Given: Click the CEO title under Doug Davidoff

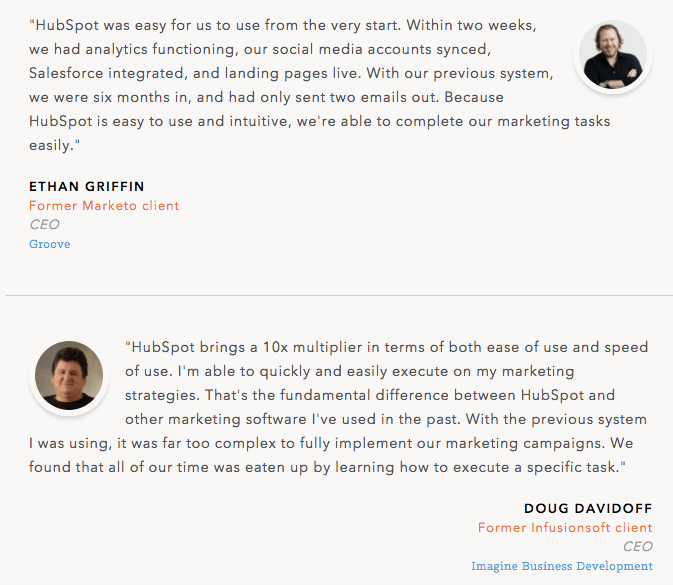Looking at the screenshot, I should tap(637, 547).
